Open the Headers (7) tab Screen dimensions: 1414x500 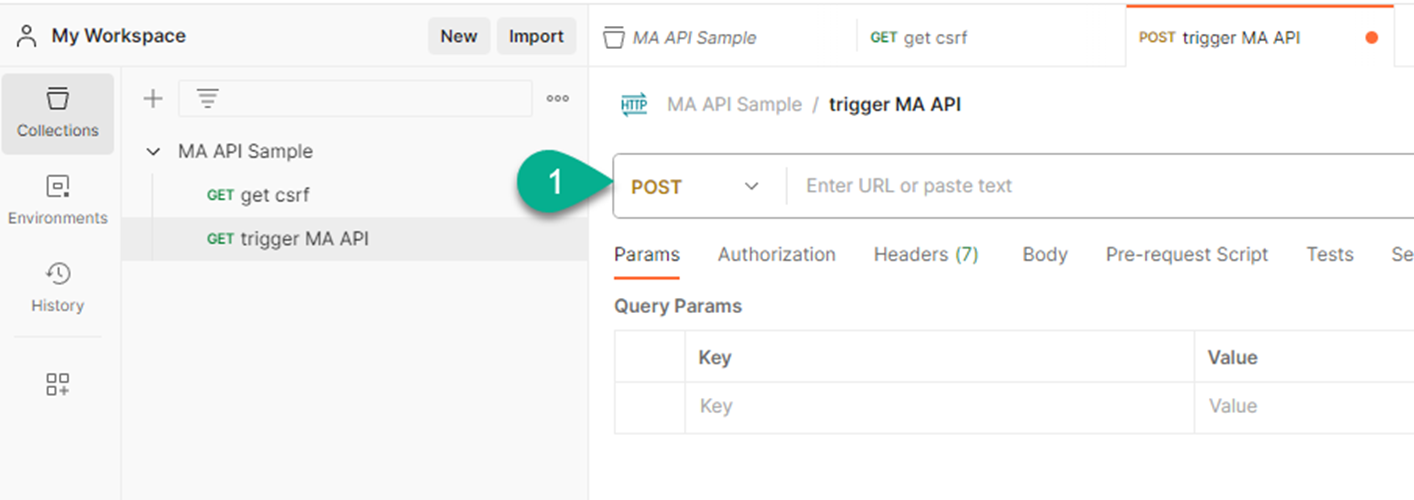point(926,255)
